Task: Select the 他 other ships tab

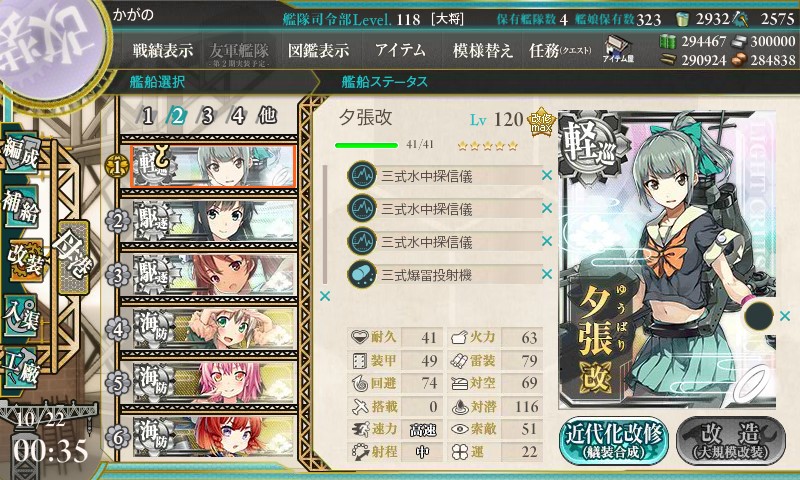Action: click(267, 116)
